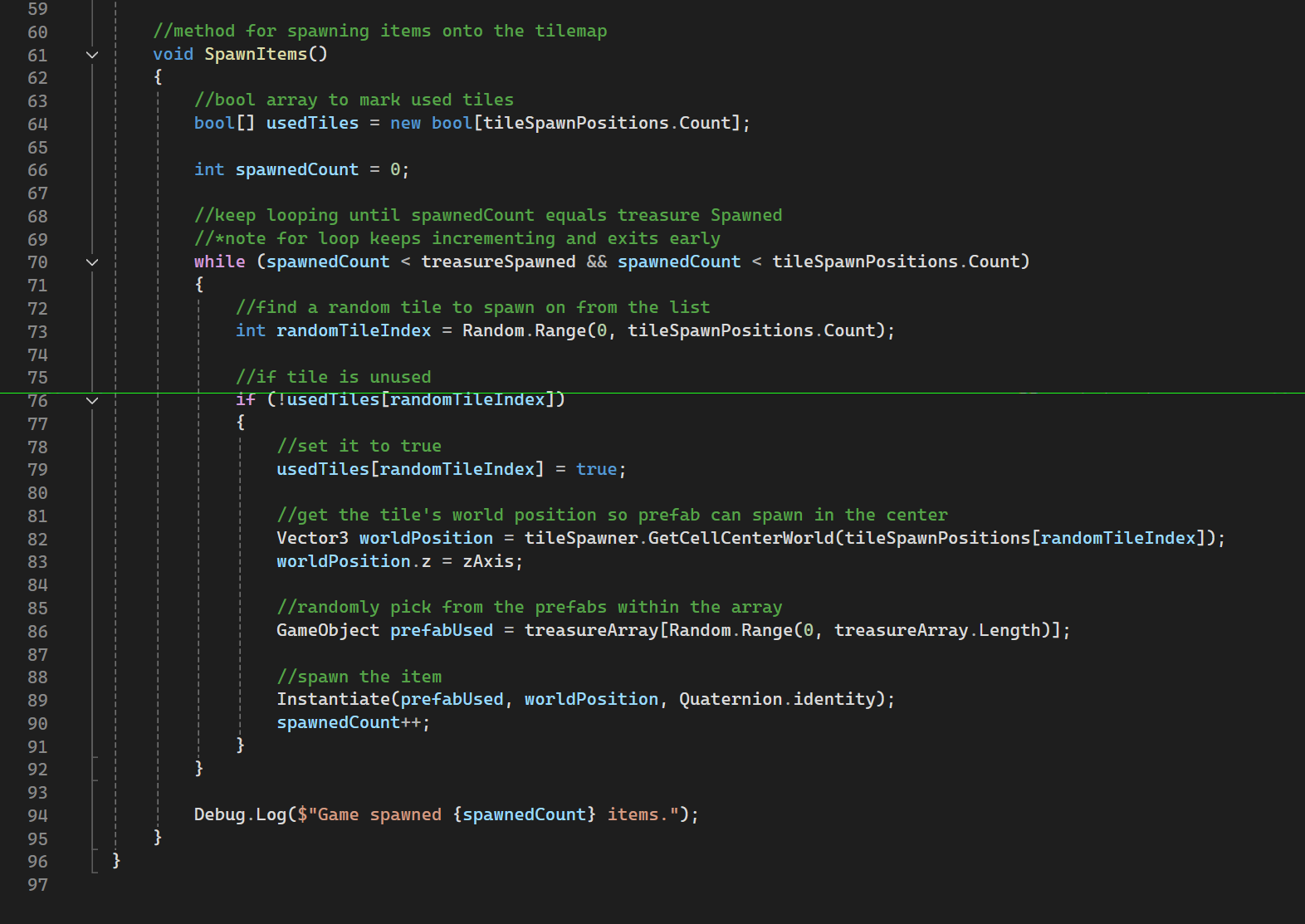This screenshot has width=1305, height=924.
Task: Place cursor on the Instantiate call
Action: pos(333,699)
